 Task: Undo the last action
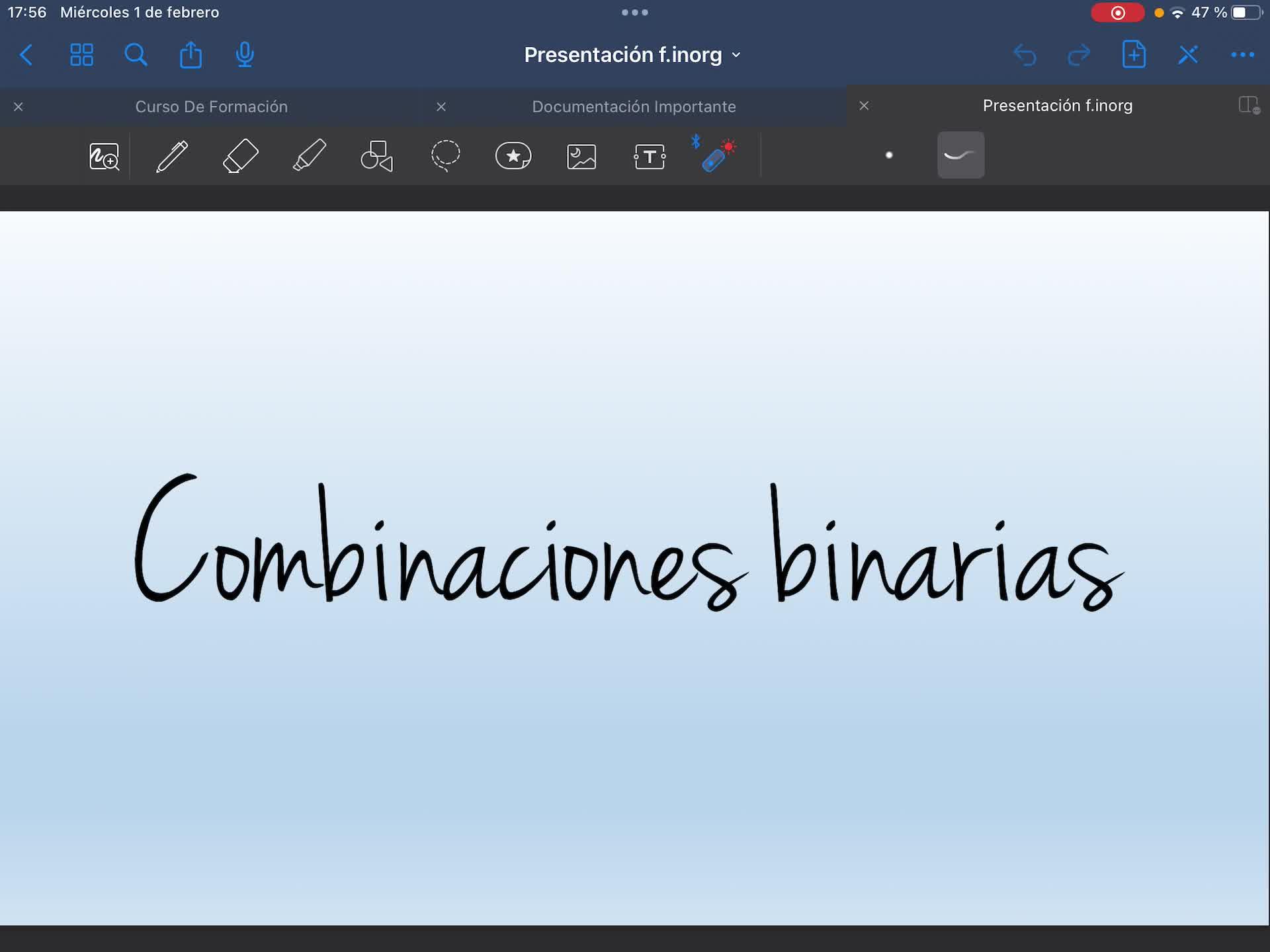point(1025,55)
